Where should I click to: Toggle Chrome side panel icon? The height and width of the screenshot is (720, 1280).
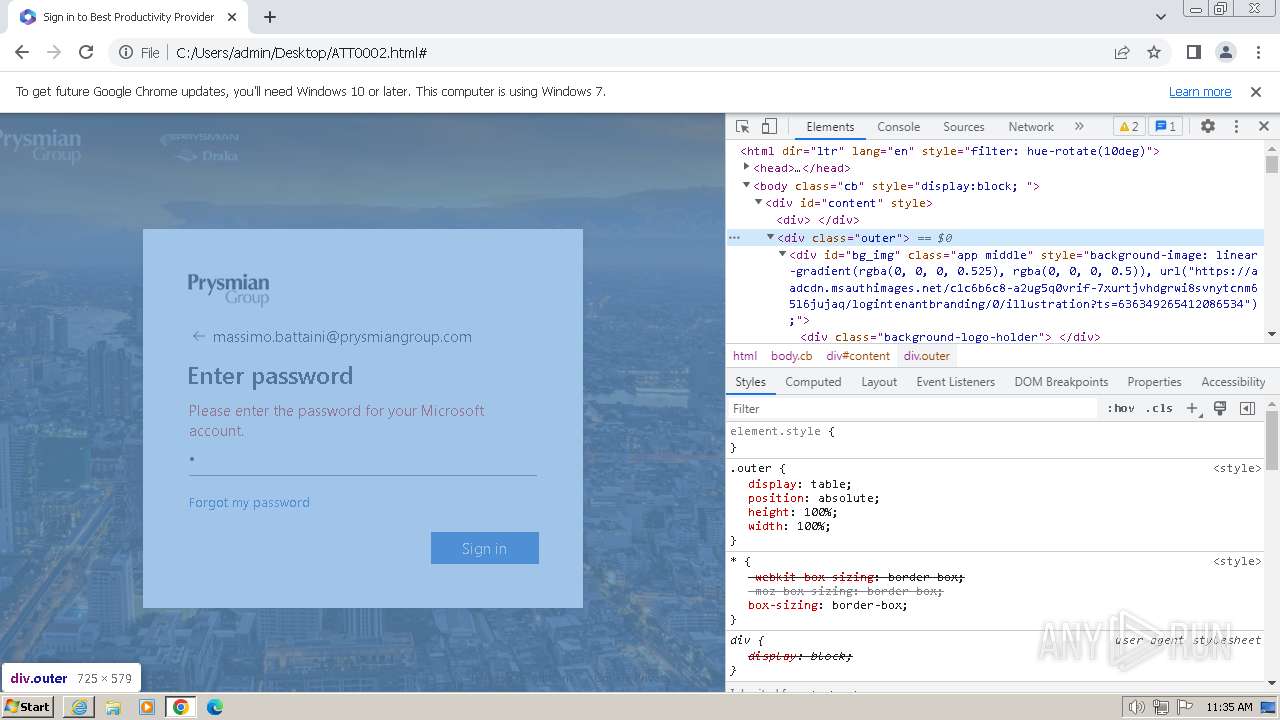1194,52
